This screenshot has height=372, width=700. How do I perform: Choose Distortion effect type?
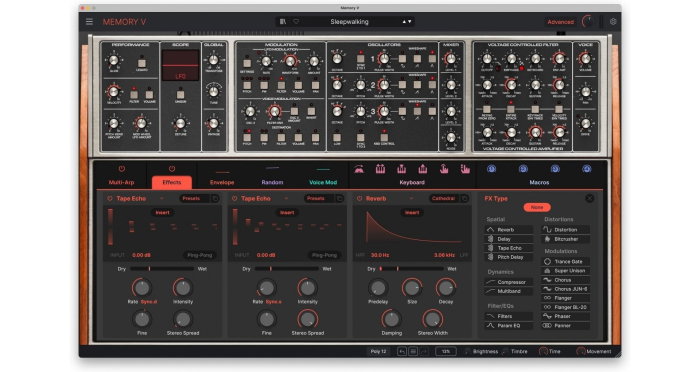(566, 230)
